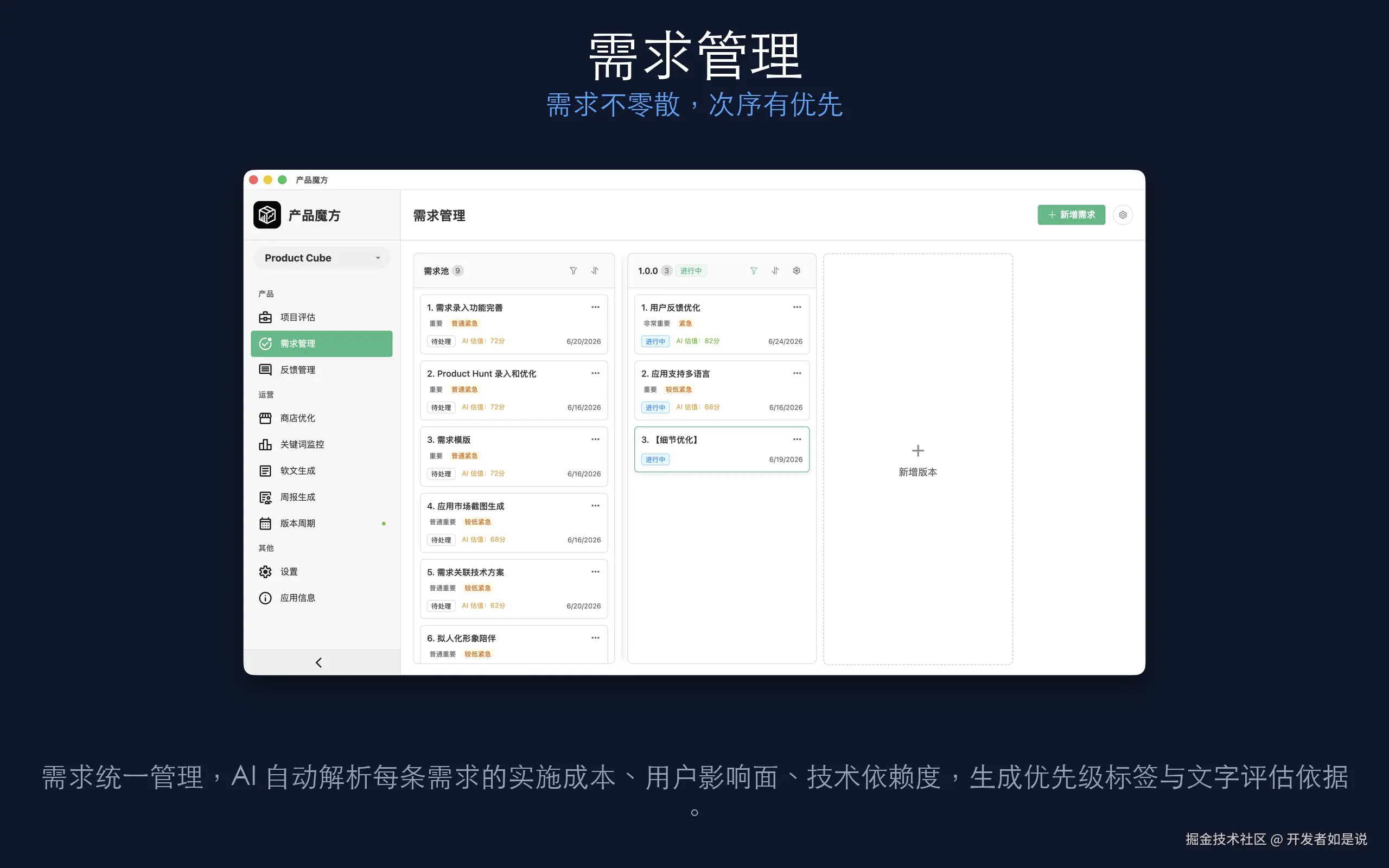Open more menu on 【细节优化】 card
The width and height of the screenshot is (1389, 868).
[797, 439]
